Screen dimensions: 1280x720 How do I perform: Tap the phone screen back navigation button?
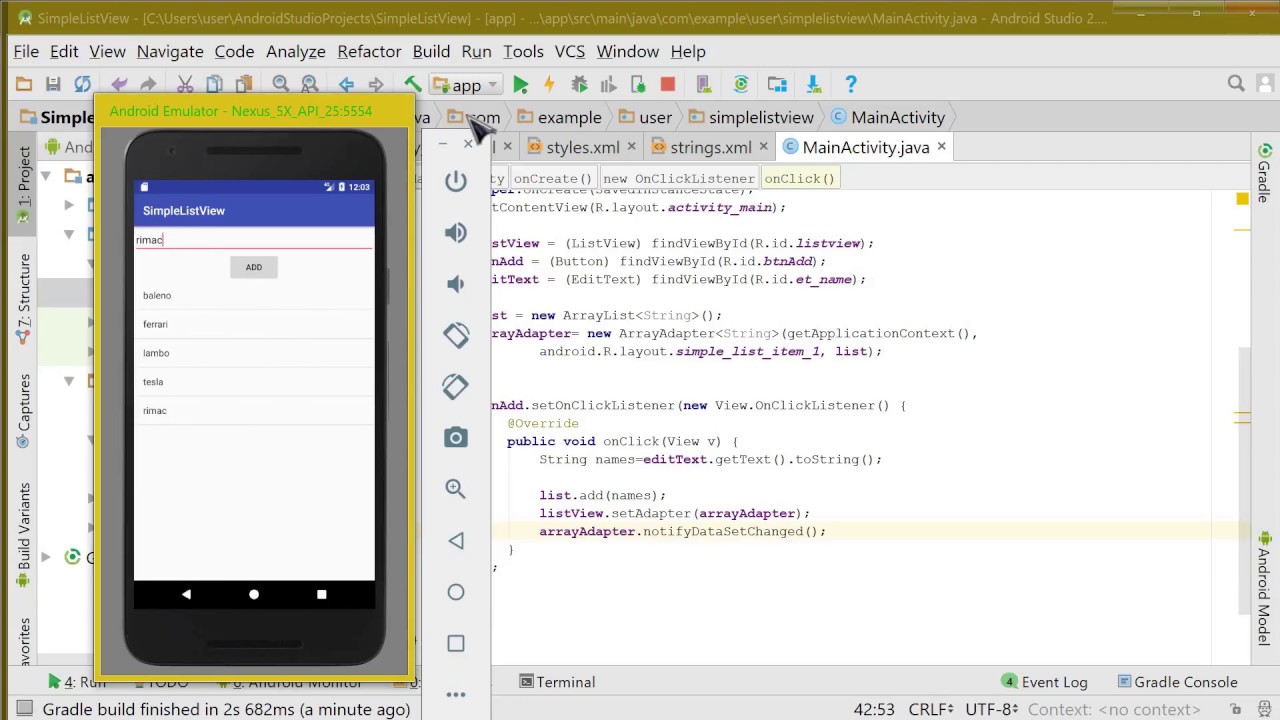pyautogui.click(x=186, y=594)
